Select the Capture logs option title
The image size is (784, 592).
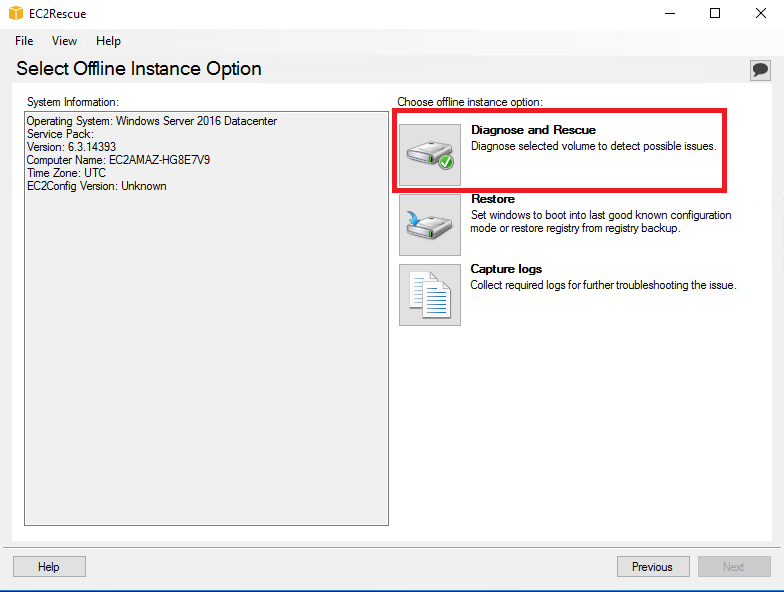tap(506, 269)
